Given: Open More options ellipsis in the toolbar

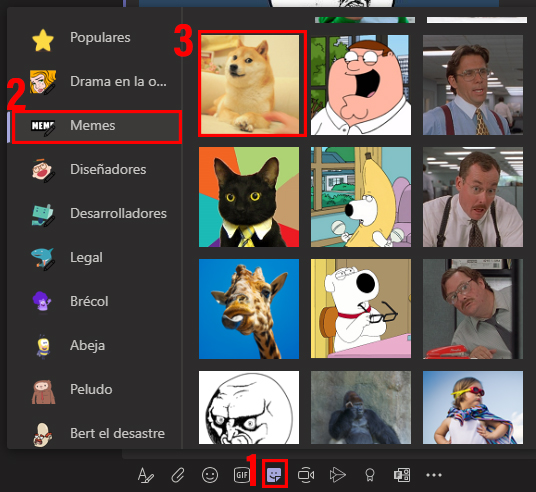Looking at the screenshot, I should point(434,475).
